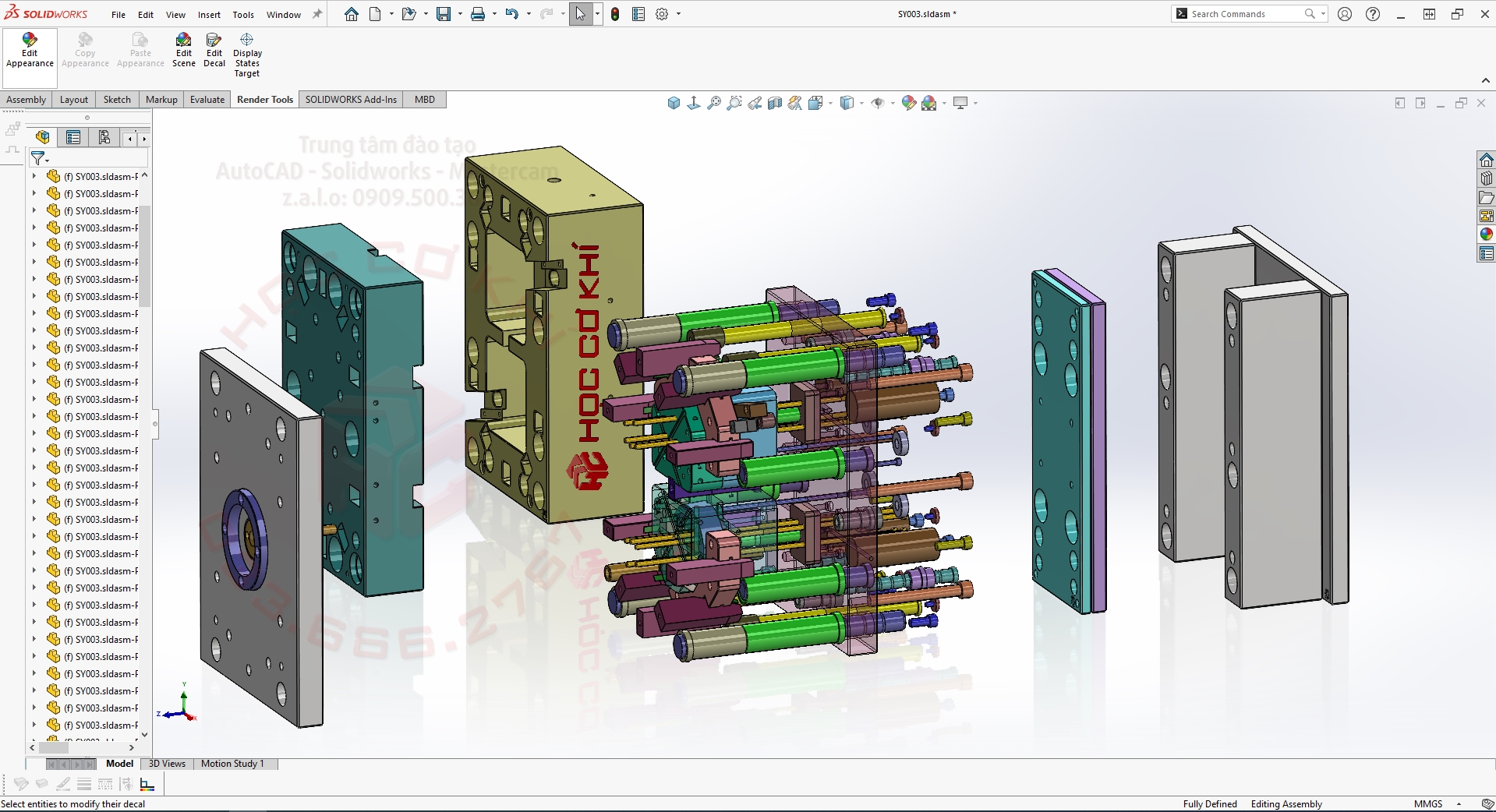Click the Open document folder icon
Screen dimensions: 1496x812
[408, 14]
